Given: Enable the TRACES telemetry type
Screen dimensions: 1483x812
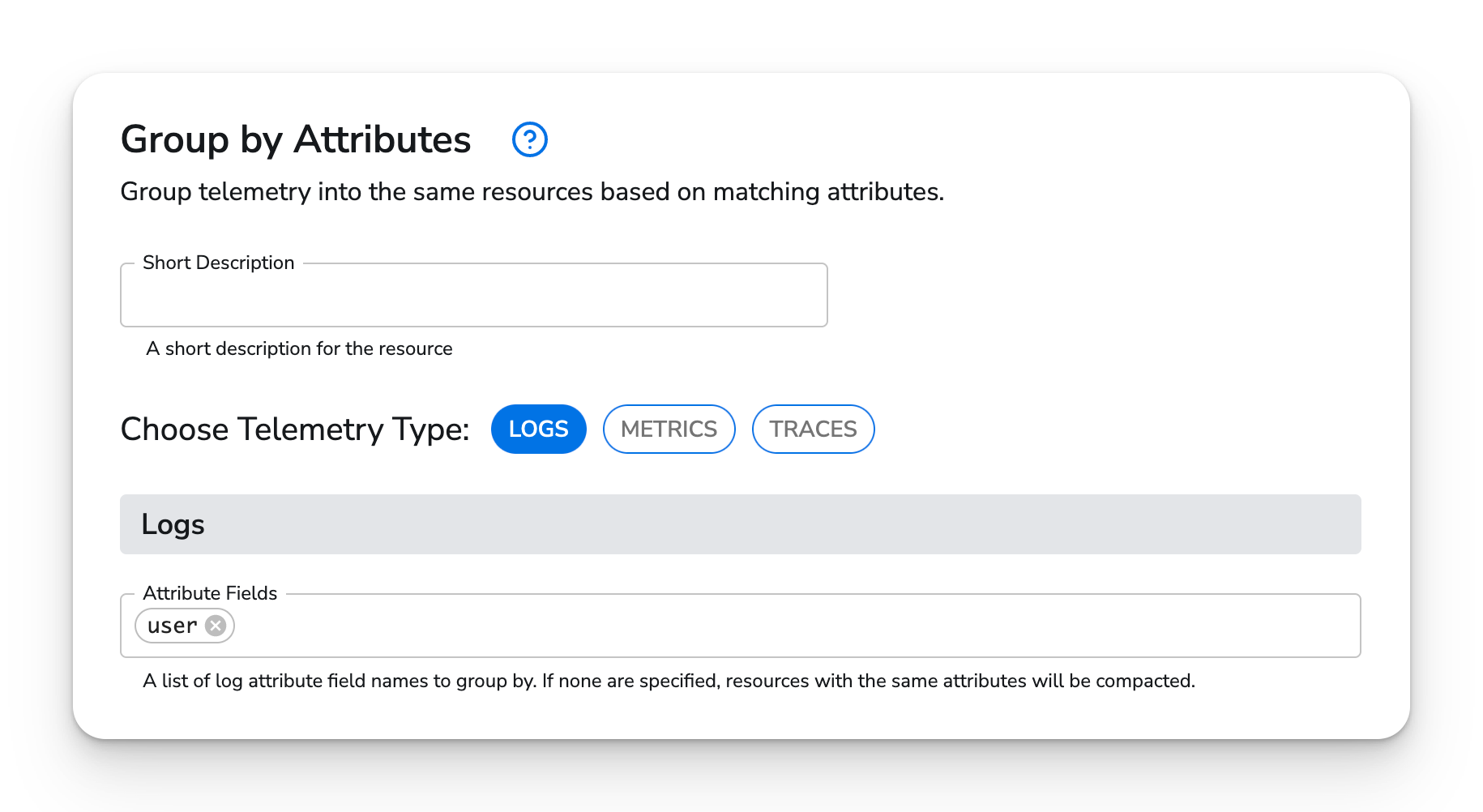Looking at the screenshot, I should [813, 429].
